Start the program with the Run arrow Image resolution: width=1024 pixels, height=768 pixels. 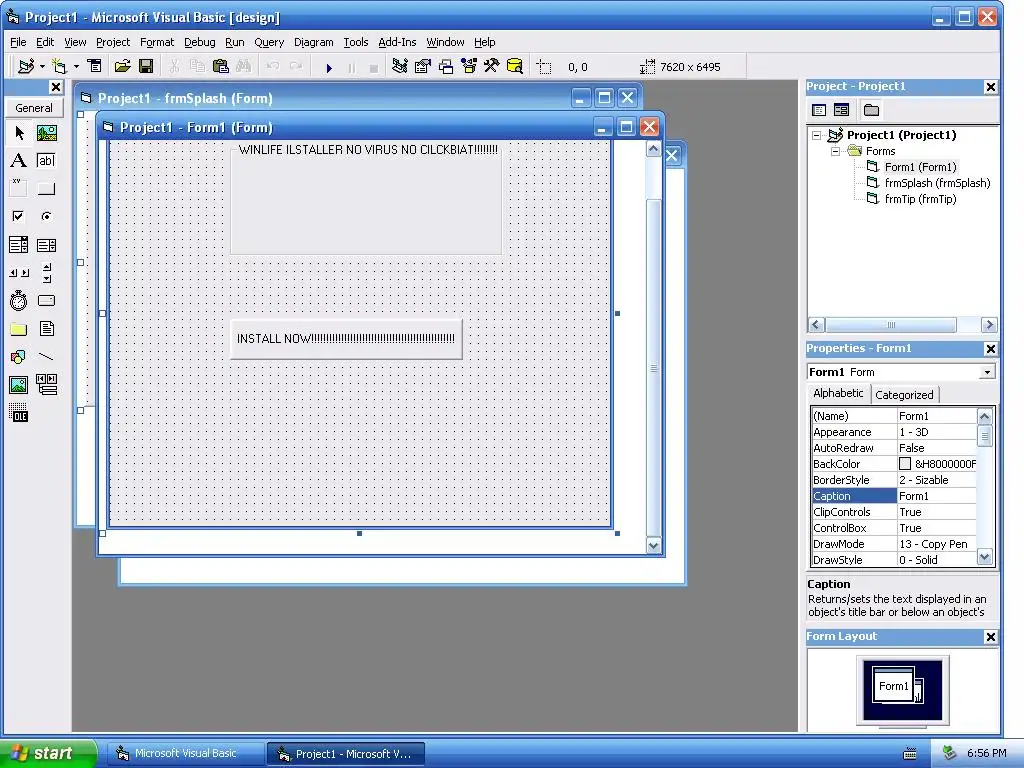tap(329, 67)
